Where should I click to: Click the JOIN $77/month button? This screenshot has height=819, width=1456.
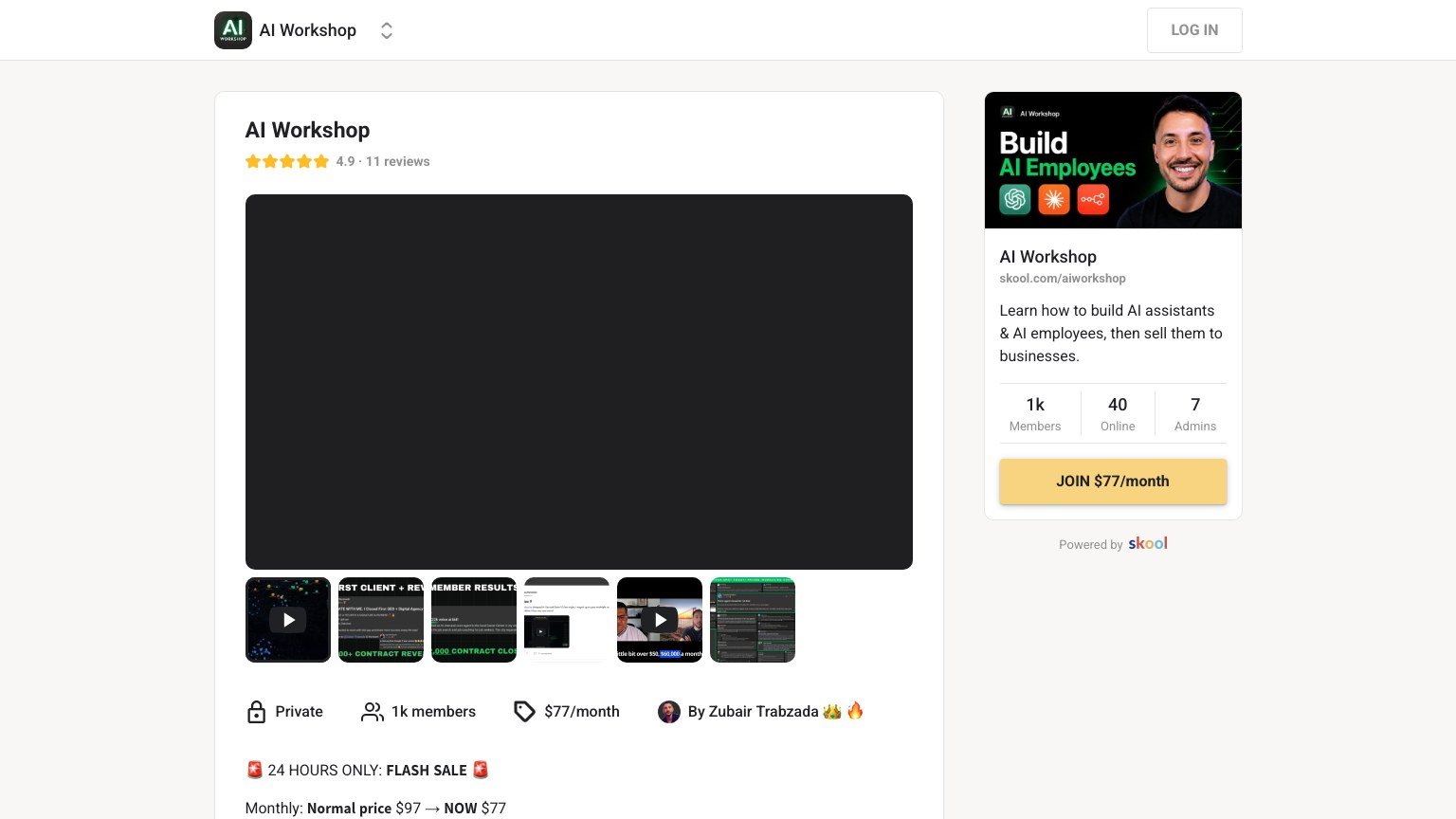(1113, 482)
